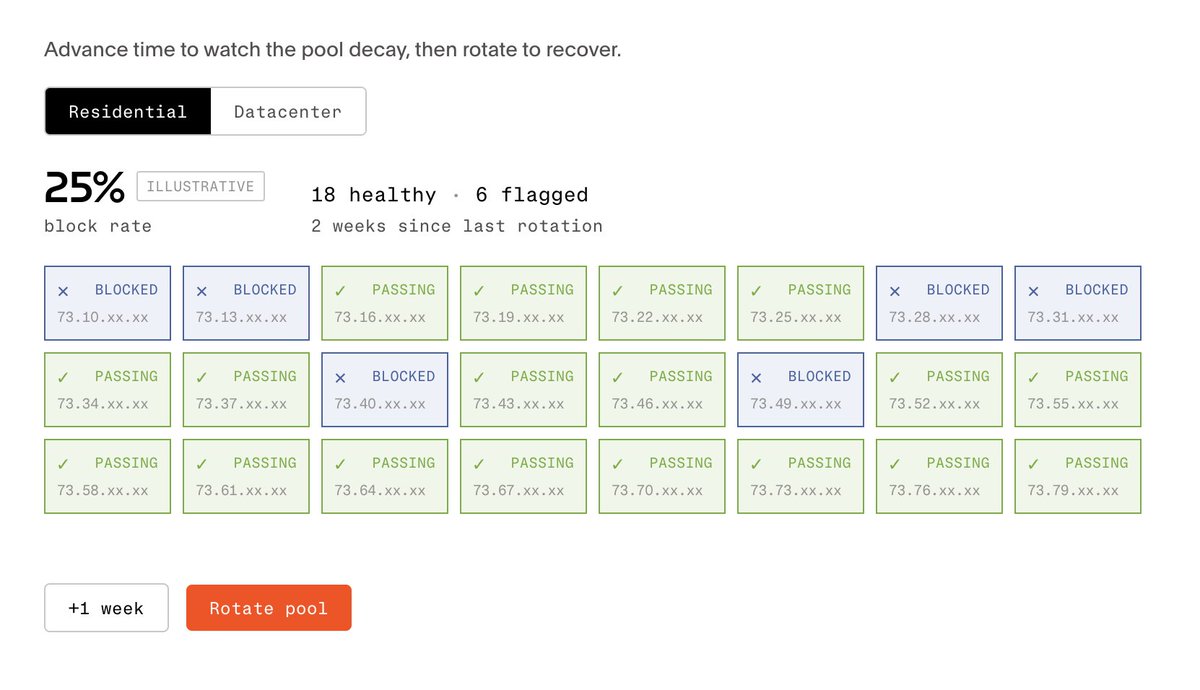Click the 25% block rate figure
Screen dimensions: 1200x690
(85, 188)
